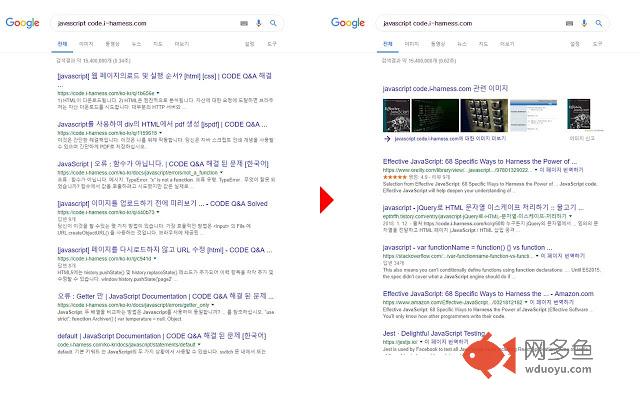The width and height of the screenshot is (640, 400).
Task: Expand the URL dropdown arrow of the getter_only result
Action: 213,305
